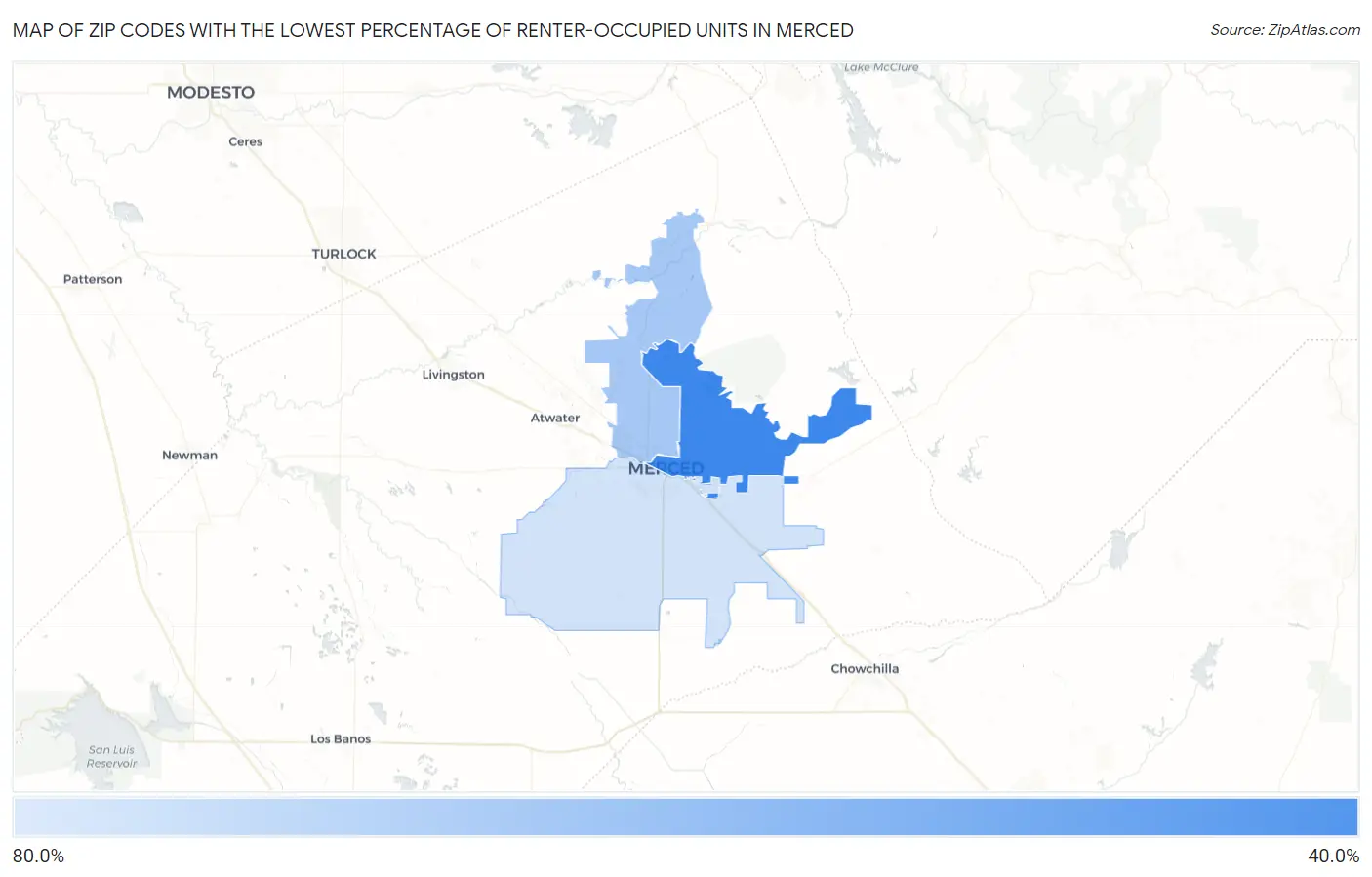Screen dimensions: 1372x877
Task: Click the San Luis Reservoir label
Action: click(111, 757)
